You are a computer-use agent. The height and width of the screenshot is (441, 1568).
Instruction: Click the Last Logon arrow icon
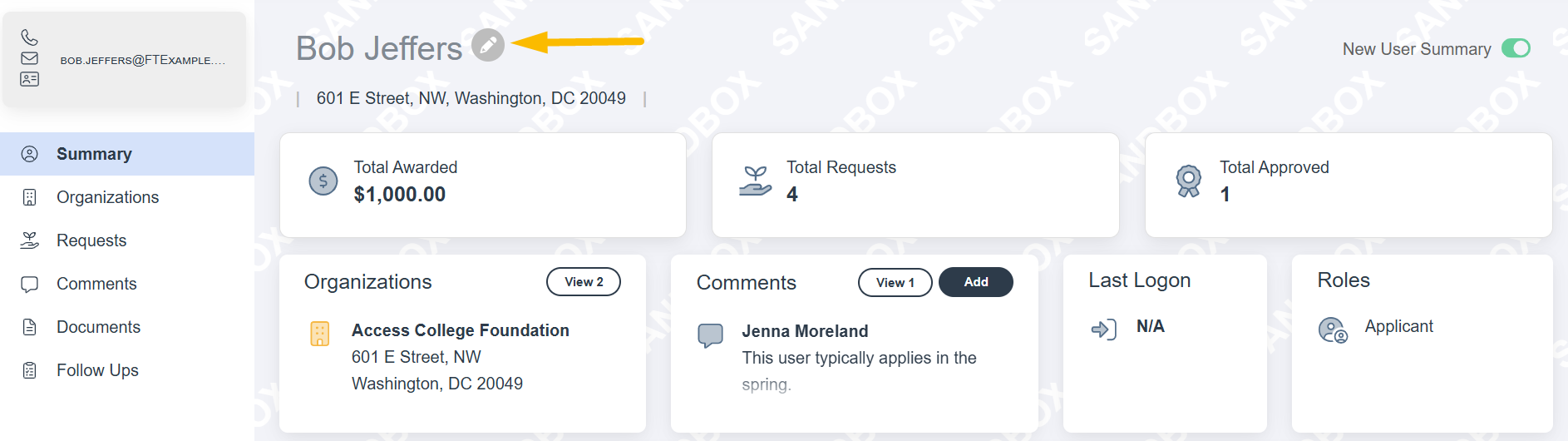pyautogui.click(x=1104, y=330)
